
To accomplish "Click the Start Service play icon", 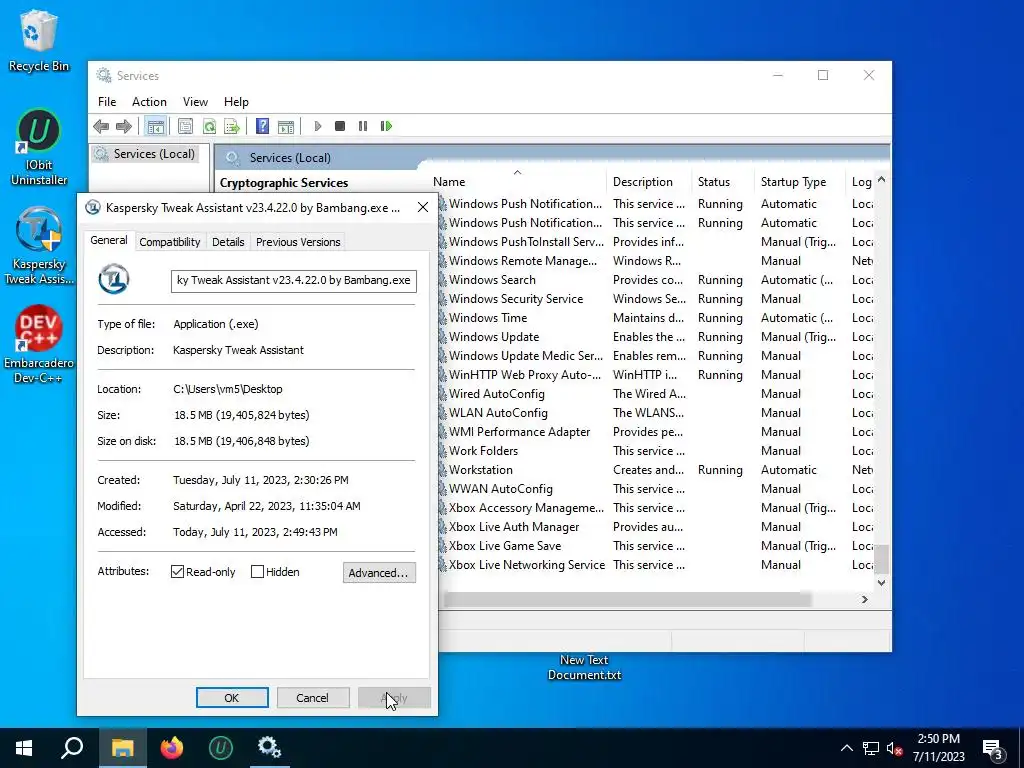I will tap(317, 126).
